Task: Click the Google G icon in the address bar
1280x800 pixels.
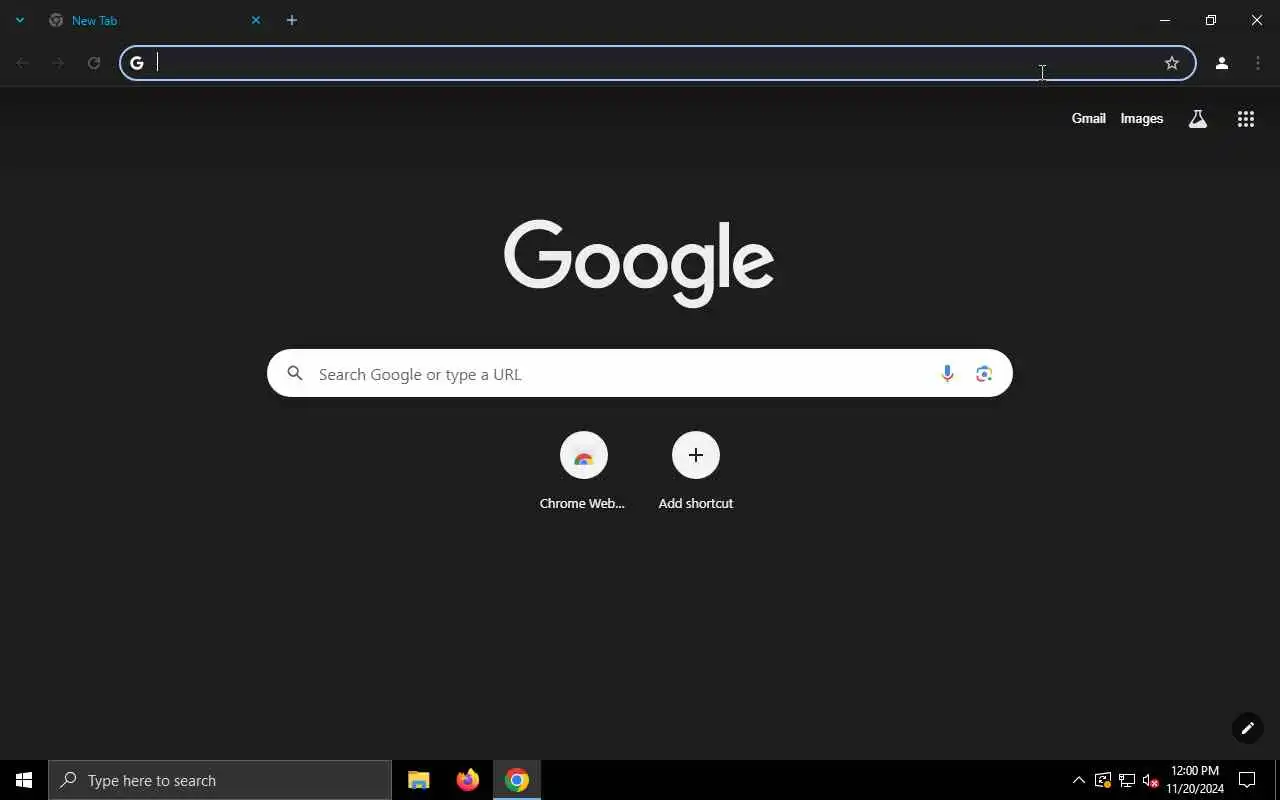Action: click(137, 63)
